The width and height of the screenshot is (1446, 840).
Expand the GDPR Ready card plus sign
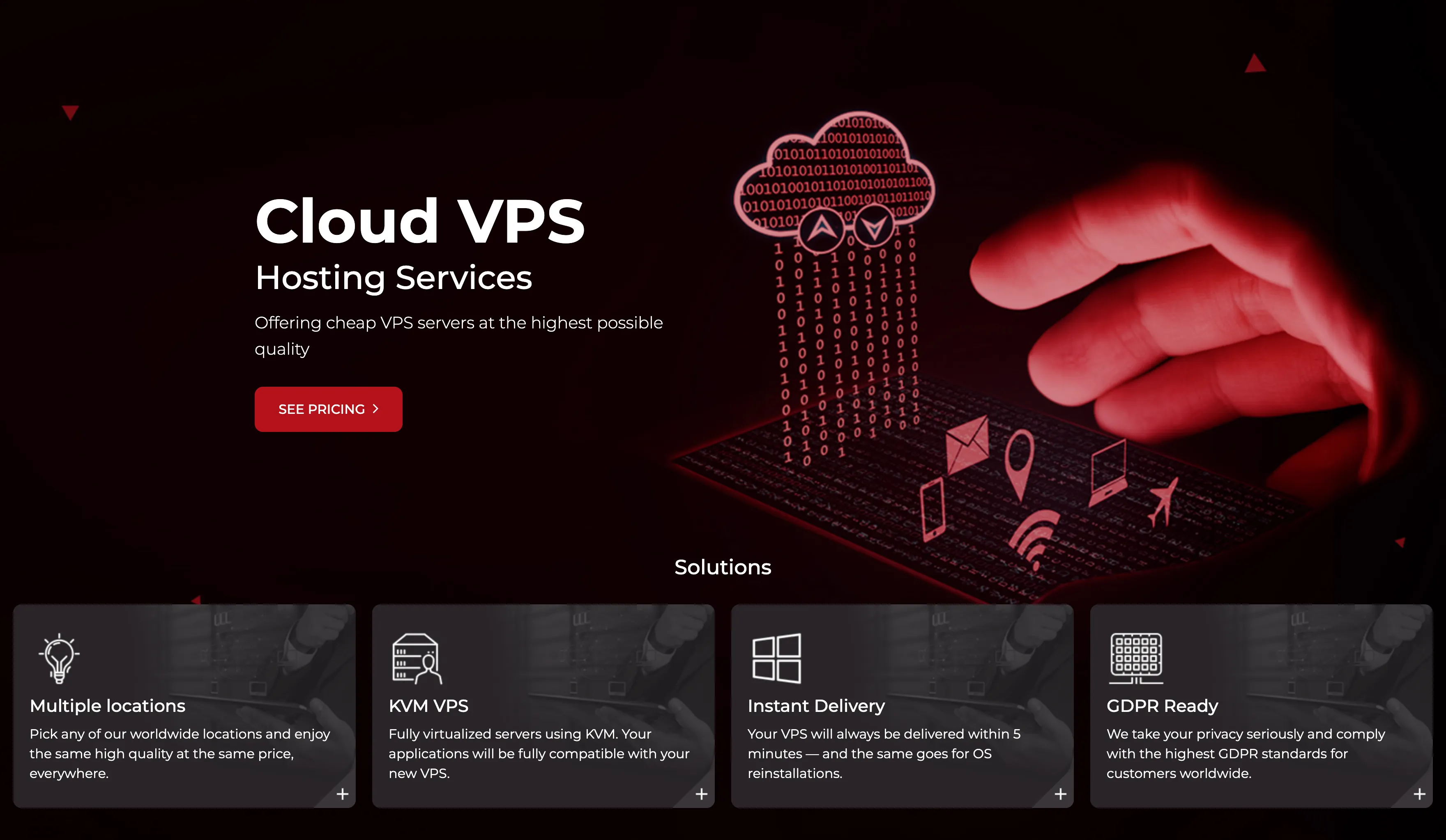point(1420,794)
